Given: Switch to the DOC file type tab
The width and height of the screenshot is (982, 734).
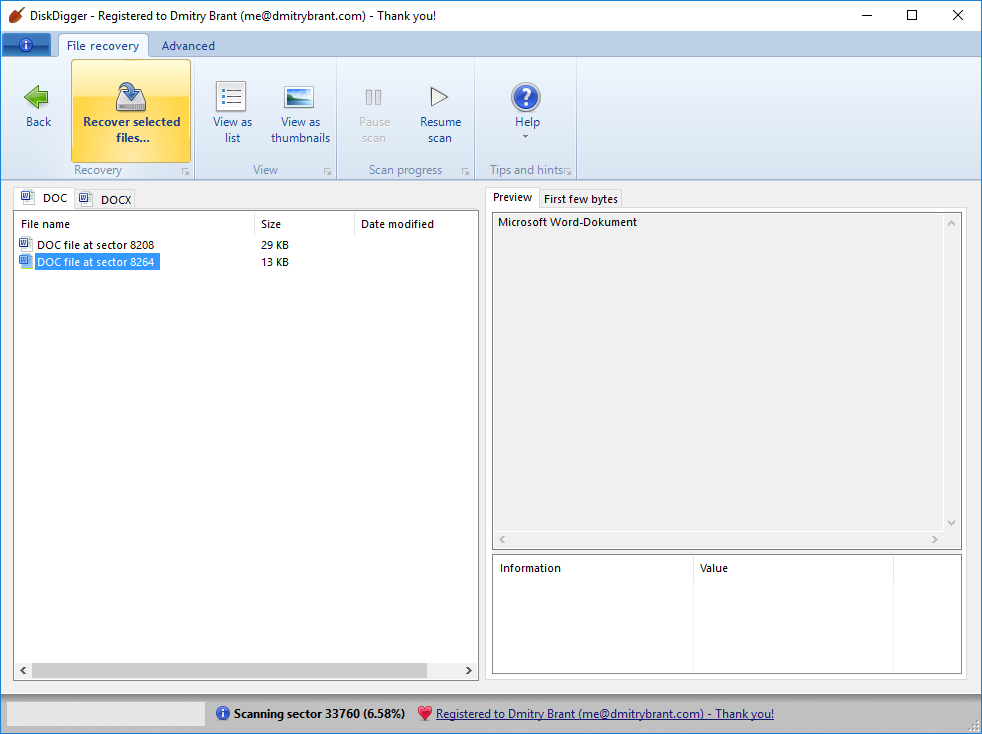Looking at the screenshot, I should coord(44,198).
